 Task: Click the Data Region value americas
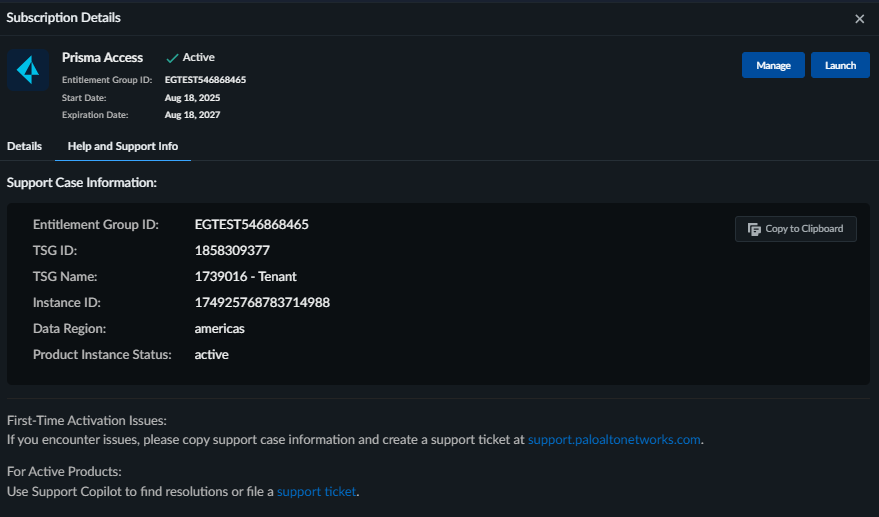[220, 328]
